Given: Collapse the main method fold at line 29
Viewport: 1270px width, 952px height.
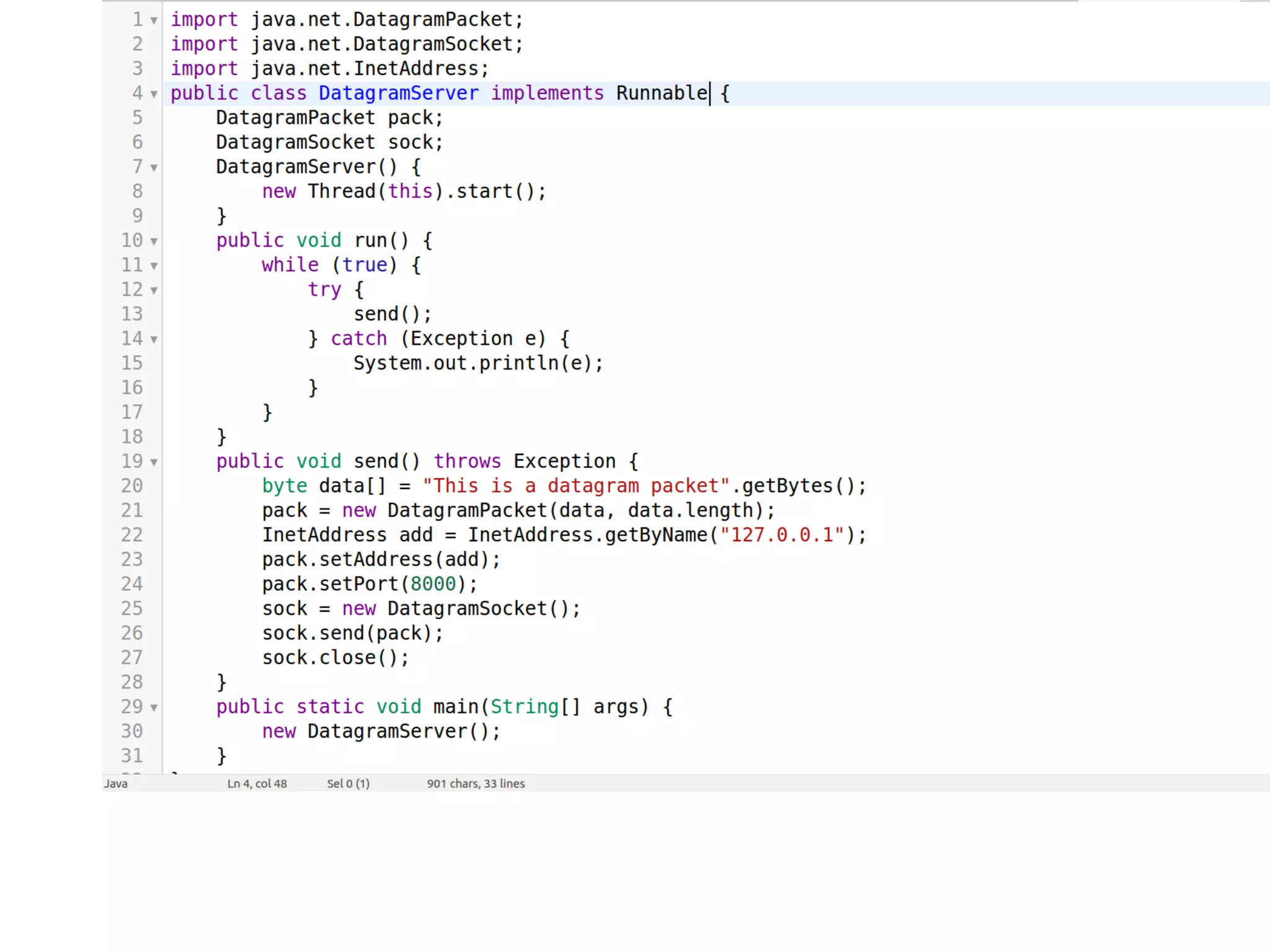Looking at the screenshot, I should pyautogui.click(x=154, y=708).
